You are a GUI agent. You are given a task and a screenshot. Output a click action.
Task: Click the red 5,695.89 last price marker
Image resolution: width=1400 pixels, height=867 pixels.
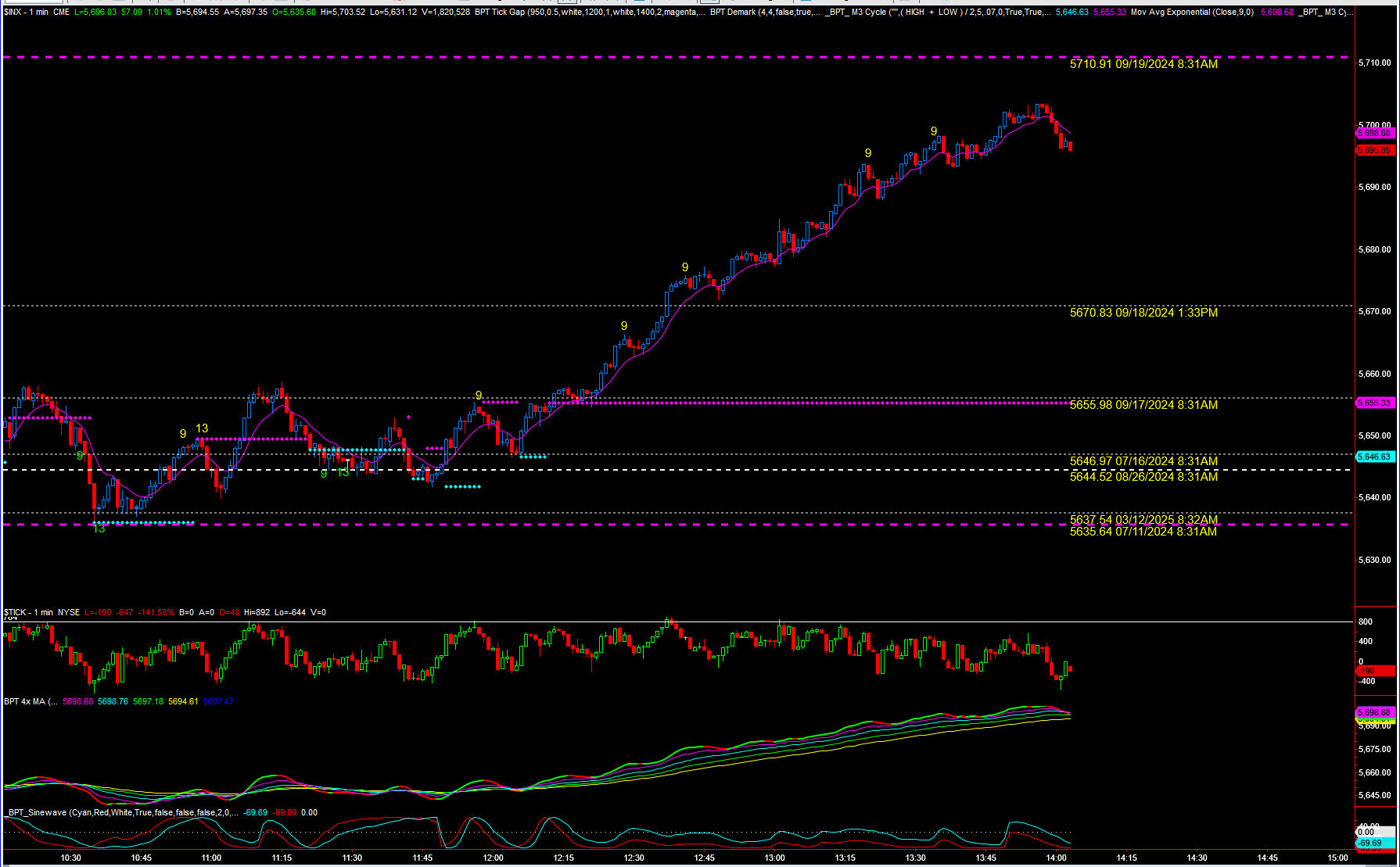(x=1374, y=150)
